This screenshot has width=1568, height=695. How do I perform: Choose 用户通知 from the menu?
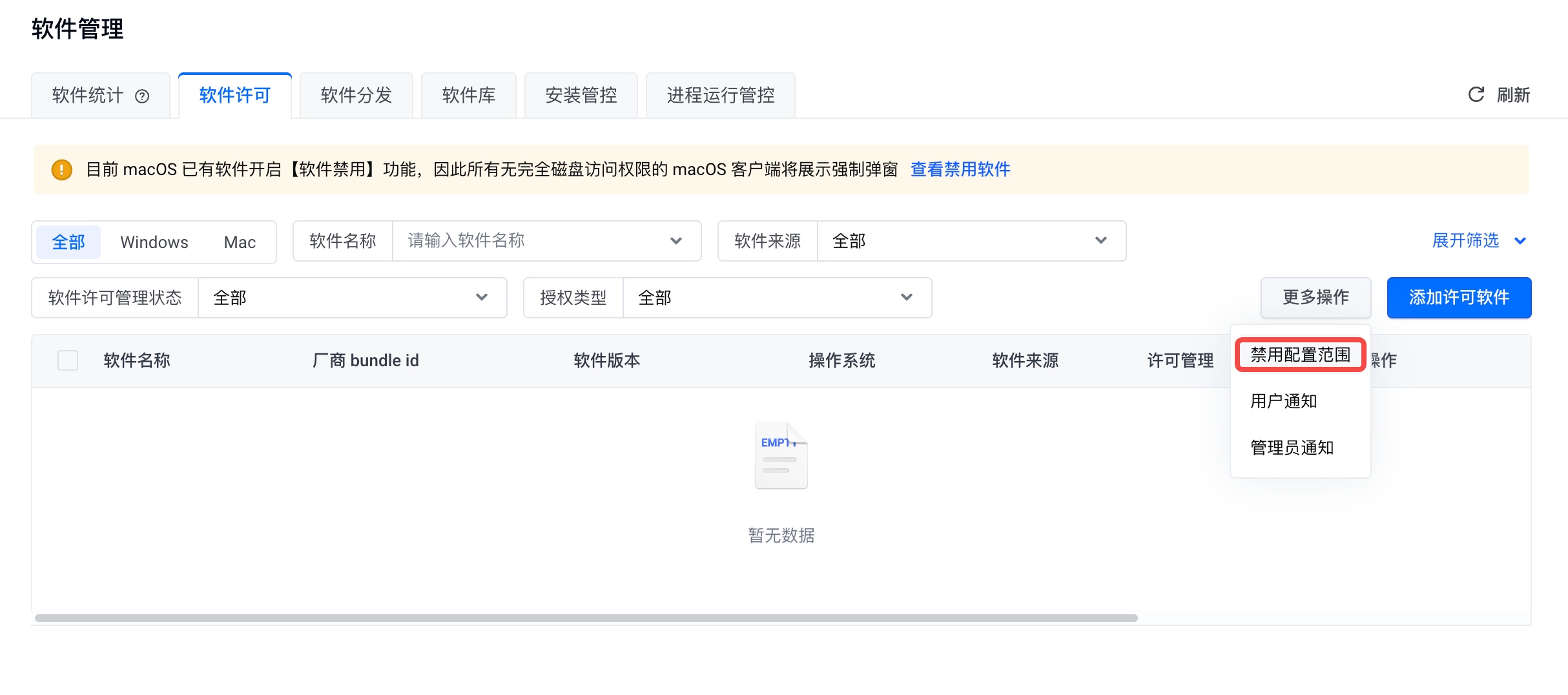pos(1283,401)
